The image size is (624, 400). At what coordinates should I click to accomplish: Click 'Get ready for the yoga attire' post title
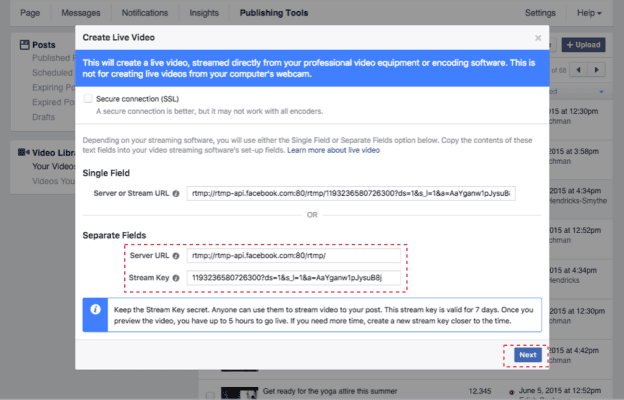click(x=330, y=391)
